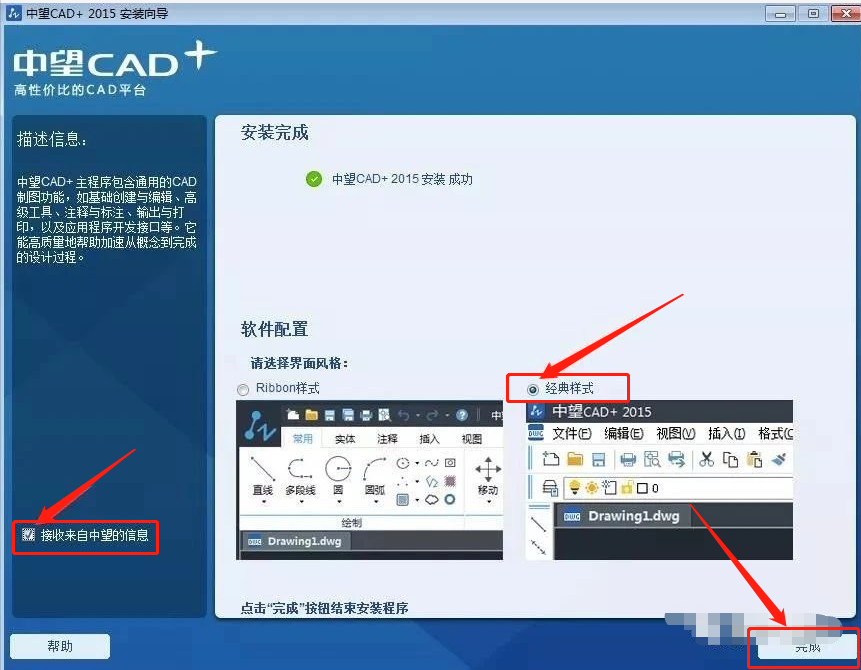Click the 中望CAD+ 2015 安装 成功 message
Screen dimensions: 861x670
pos(402,179)
